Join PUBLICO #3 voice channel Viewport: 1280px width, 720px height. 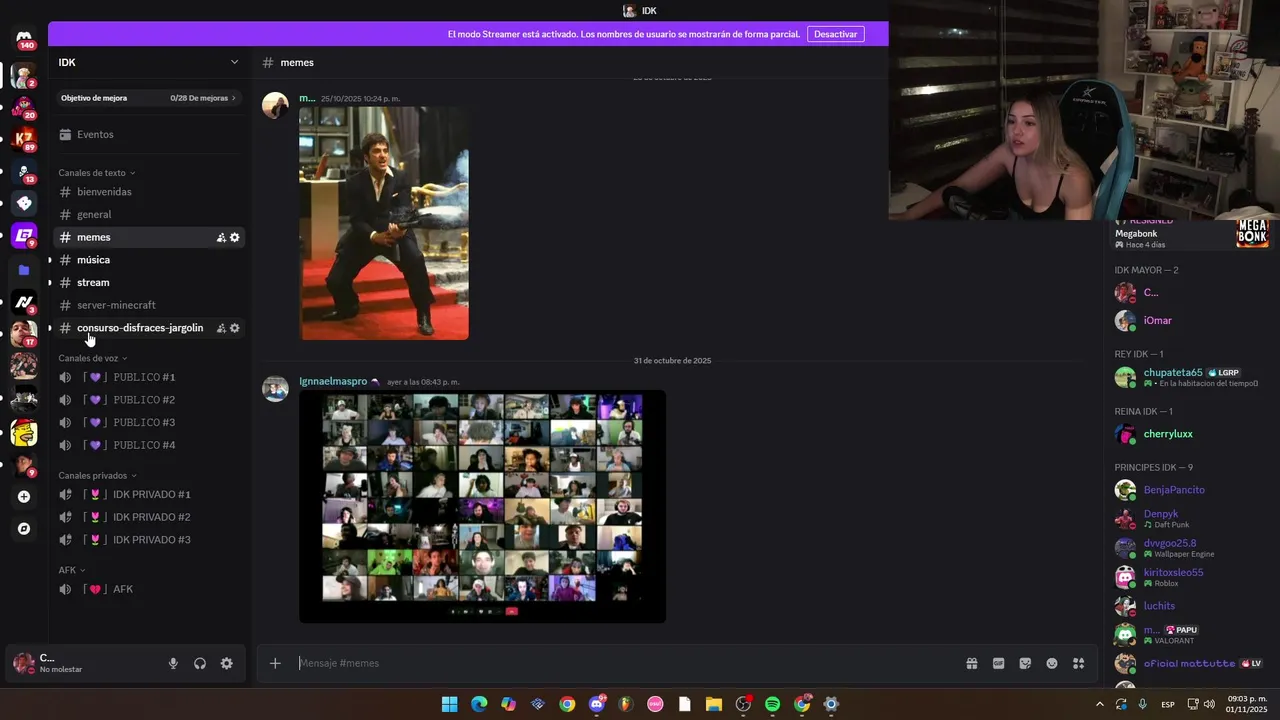point(150,422)
